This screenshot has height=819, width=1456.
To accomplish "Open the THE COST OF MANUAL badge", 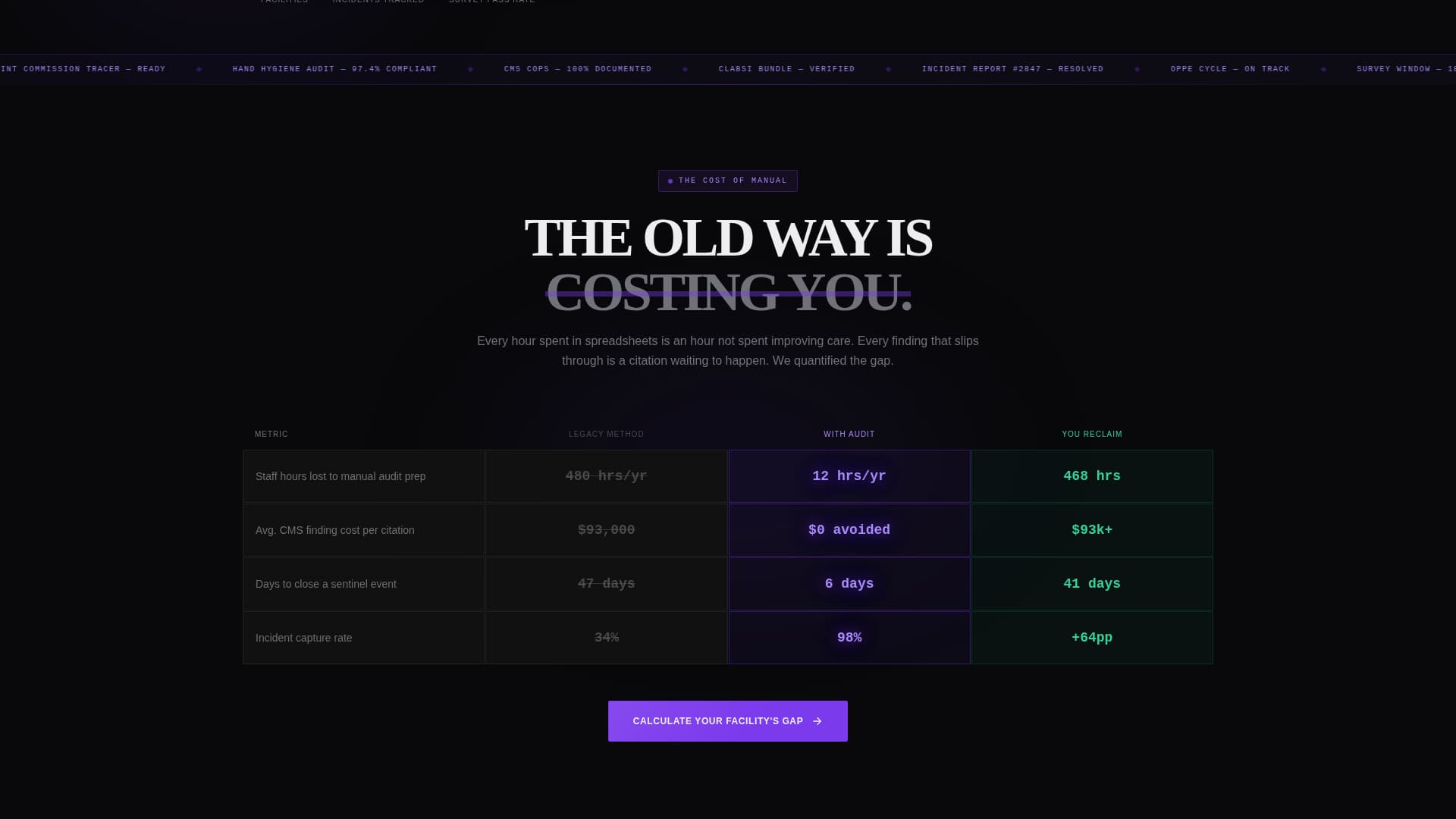I will [728, 180].
